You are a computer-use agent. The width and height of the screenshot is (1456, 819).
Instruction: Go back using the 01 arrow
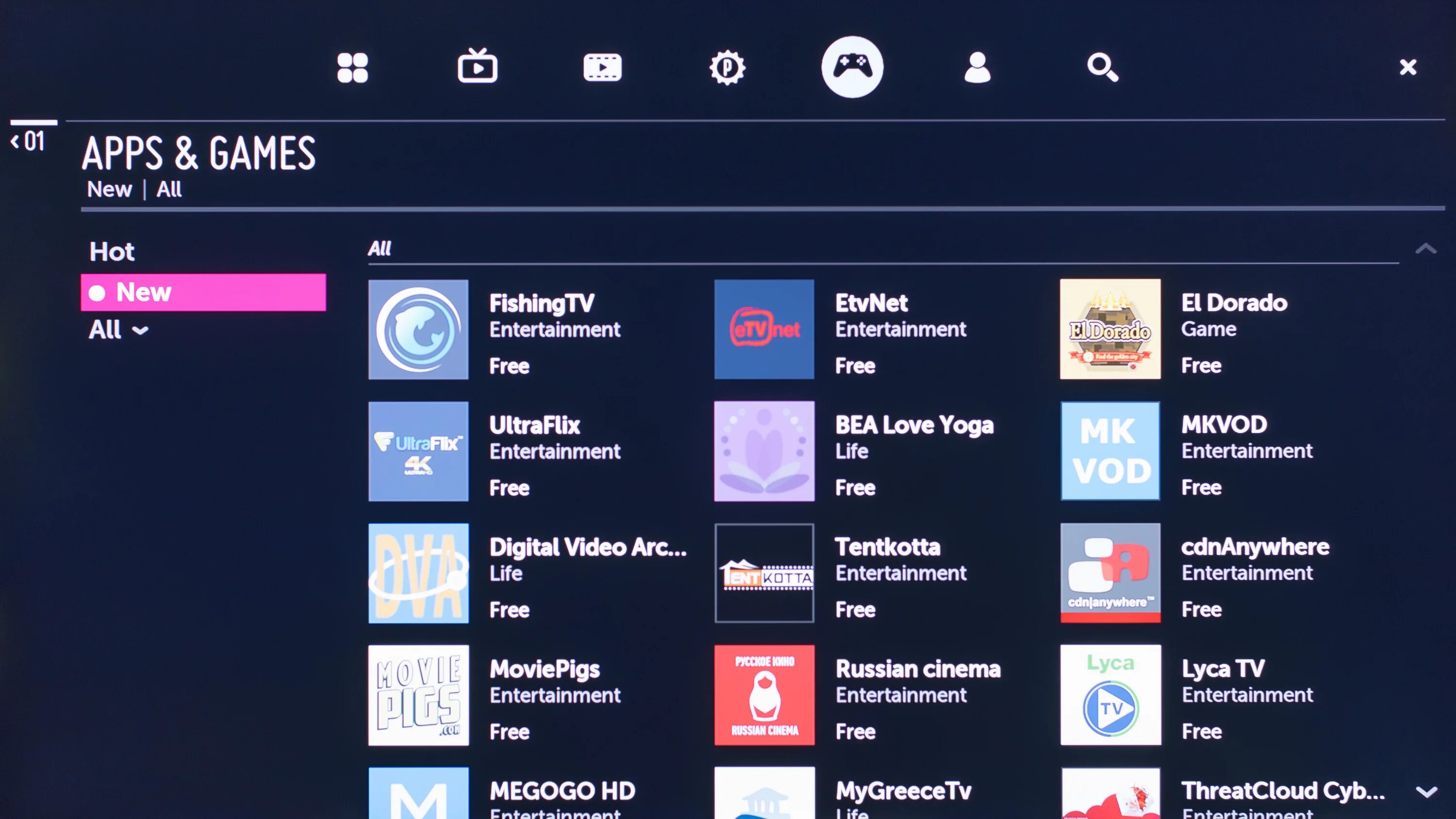click(x=28, y=141)
